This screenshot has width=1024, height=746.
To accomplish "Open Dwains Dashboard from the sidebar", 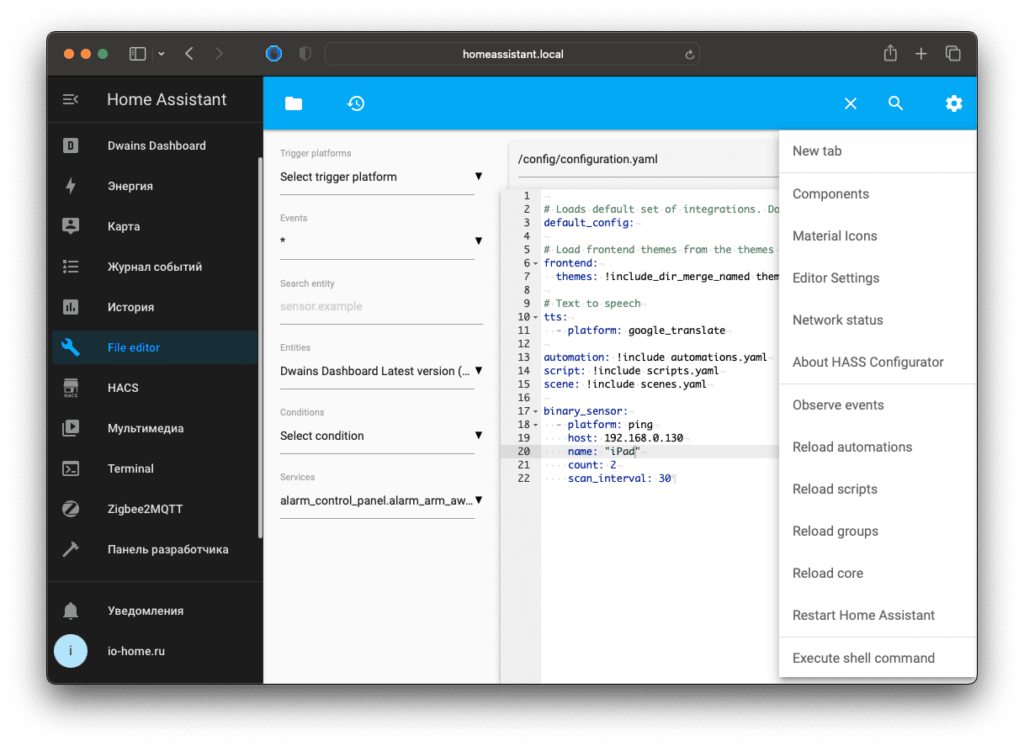I will [x=156, y=146].
